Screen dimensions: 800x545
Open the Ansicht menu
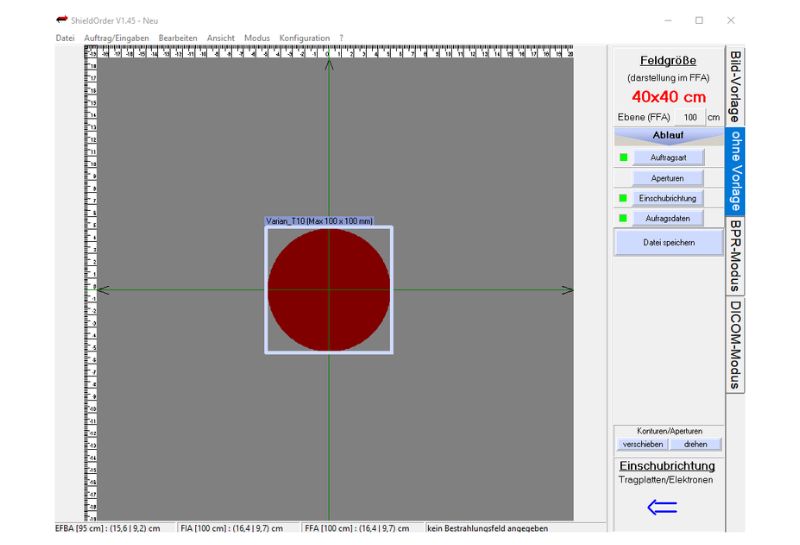click(221, 38)
